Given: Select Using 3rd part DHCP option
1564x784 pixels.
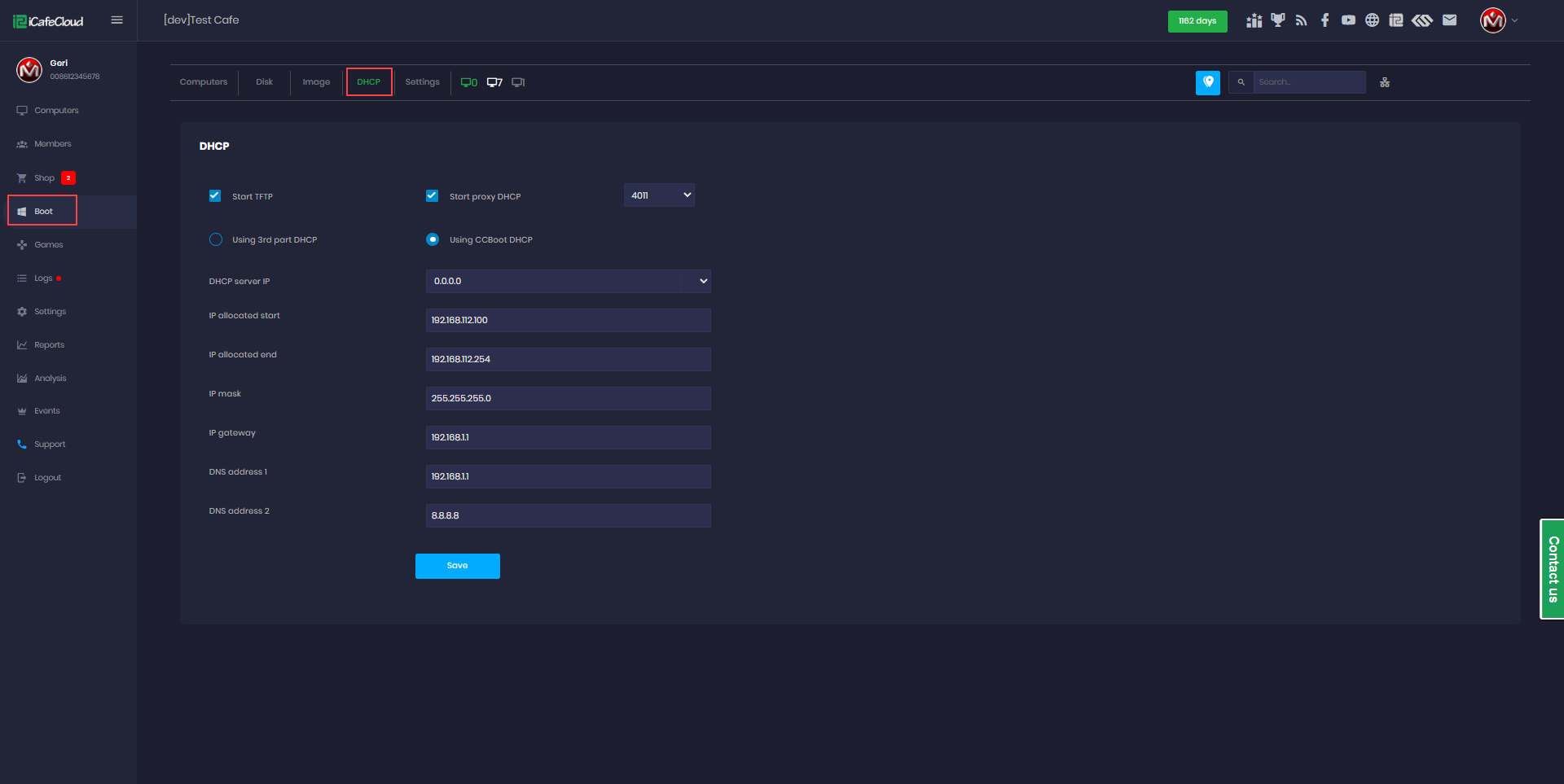Looking at the screenshot, I should [216, 239].
